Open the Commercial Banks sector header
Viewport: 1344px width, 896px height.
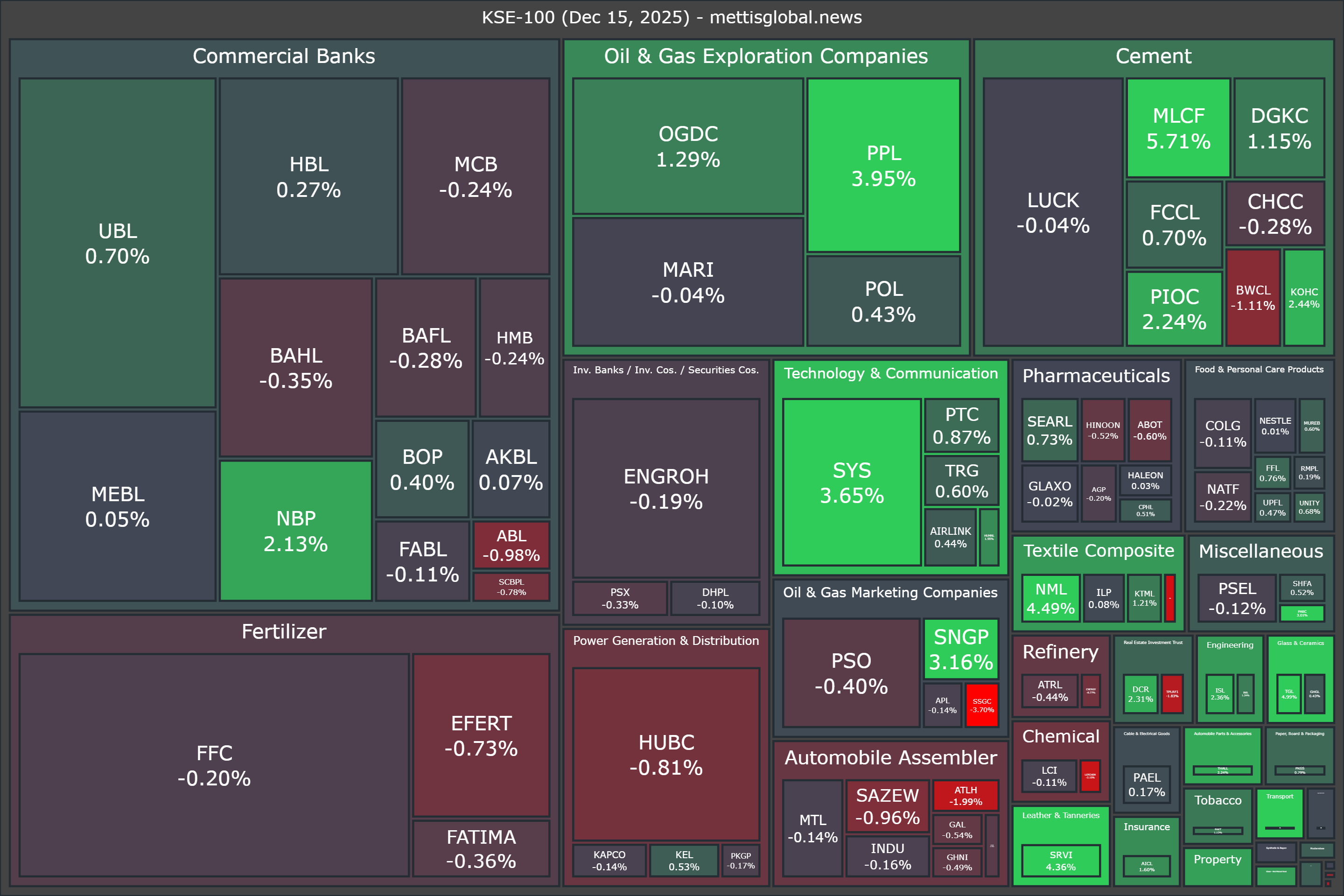pyautogui.click(x=284, y=56)
